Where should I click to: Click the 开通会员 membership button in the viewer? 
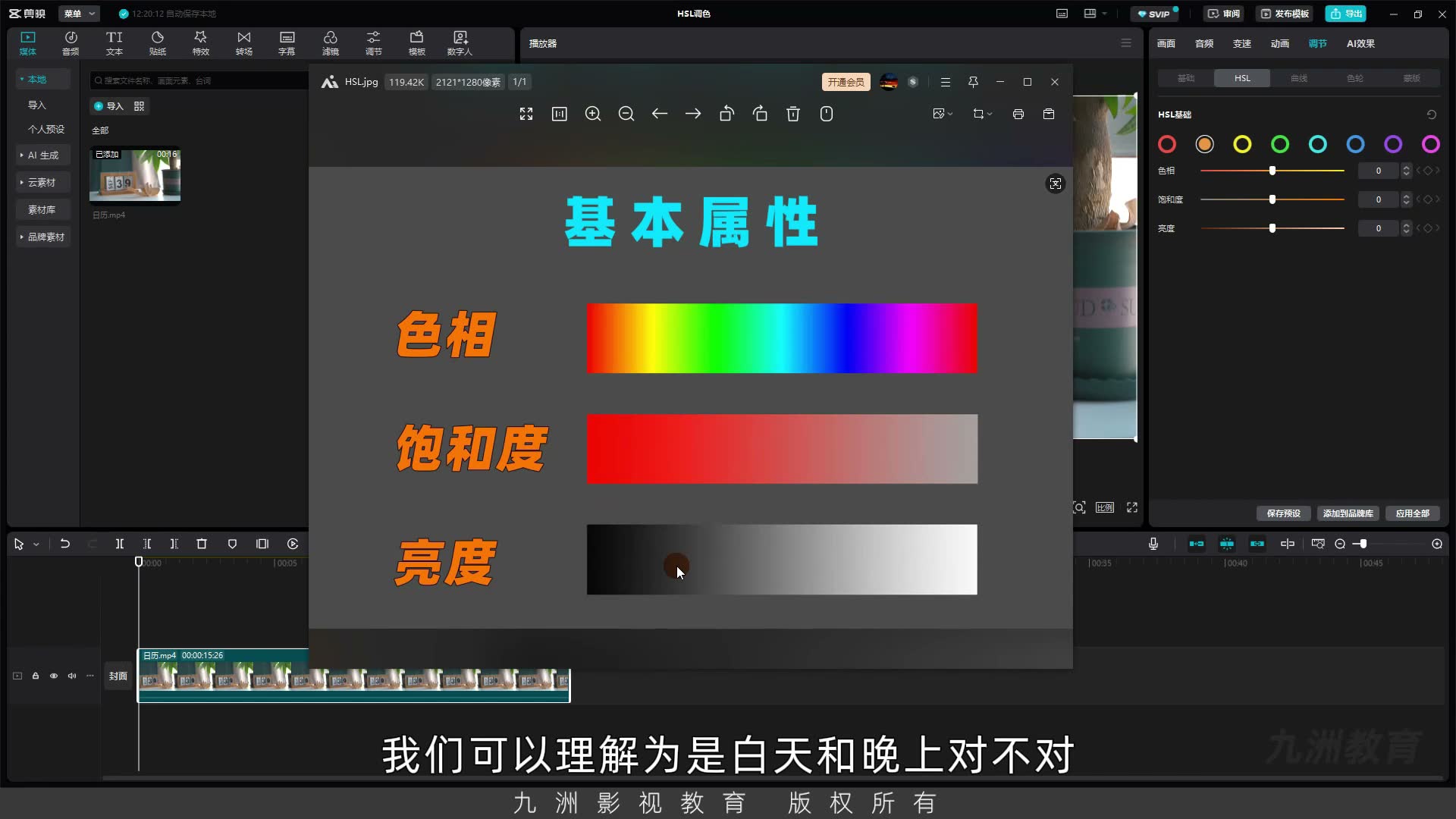tap(846, 82)
